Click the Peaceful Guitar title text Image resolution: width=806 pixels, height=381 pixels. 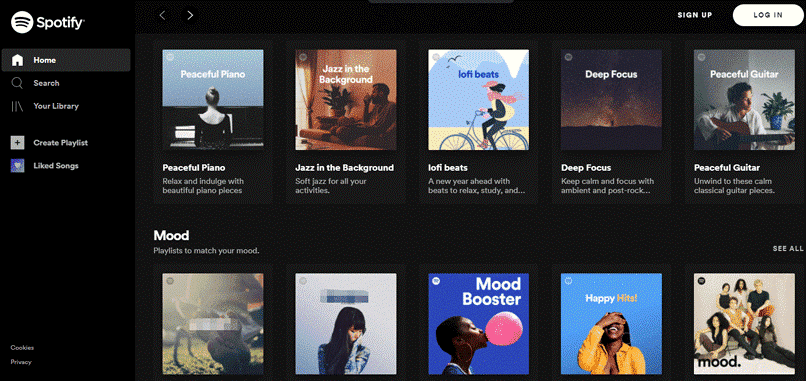(x=727, y=168)
